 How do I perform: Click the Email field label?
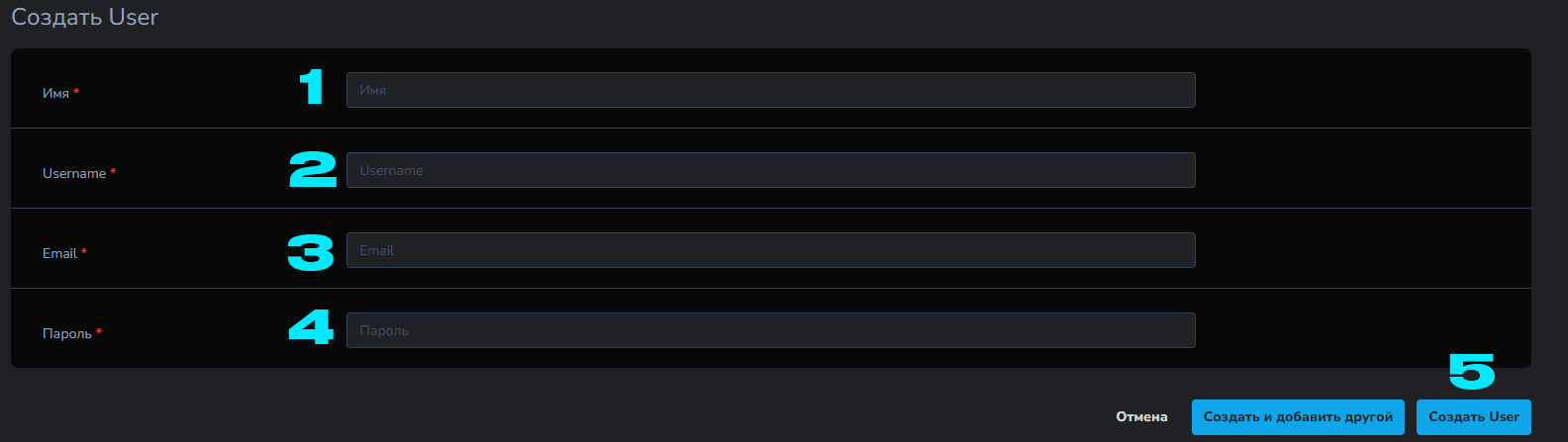[x=59, y=253]
